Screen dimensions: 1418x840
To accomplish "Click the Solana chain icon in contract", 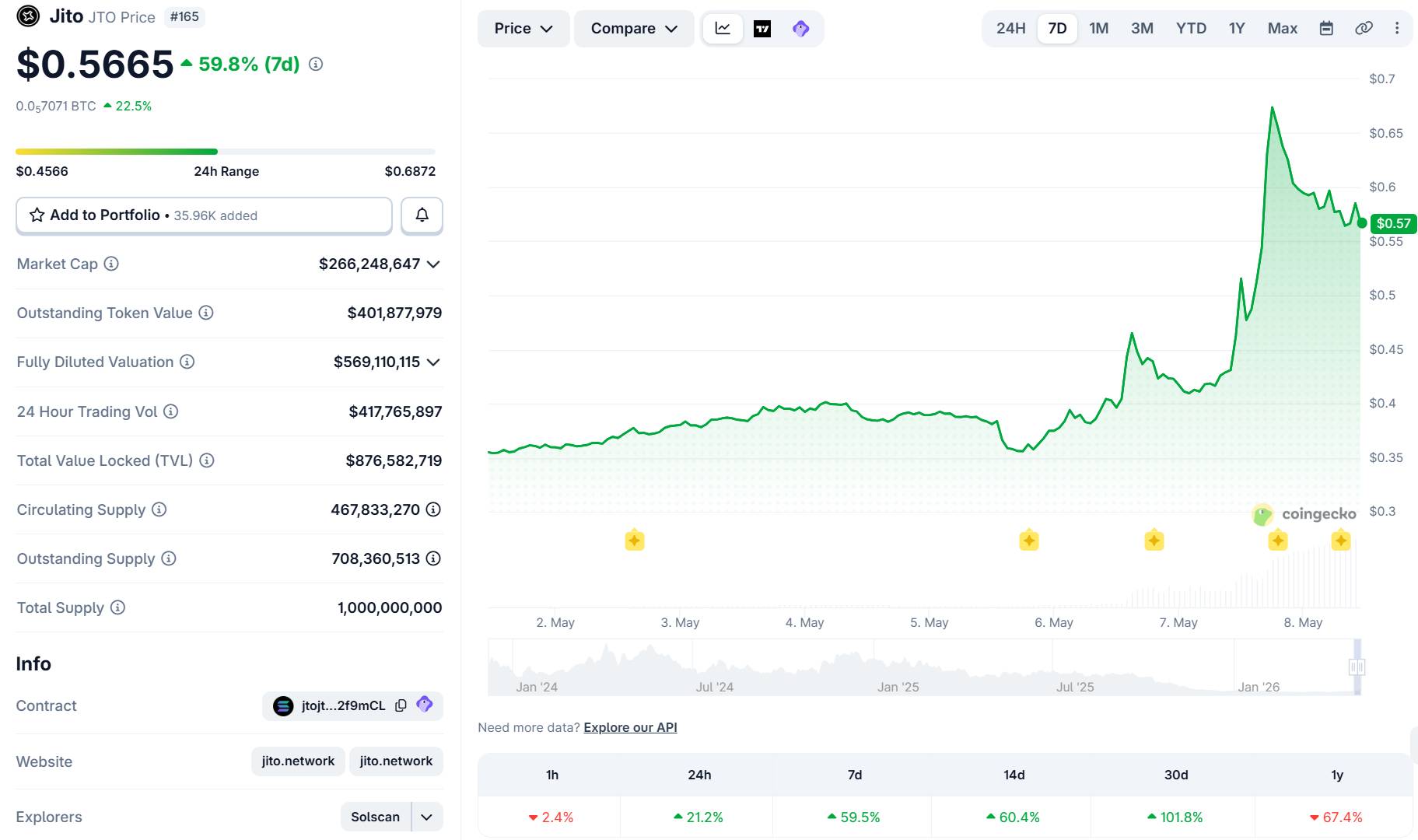I will [283, 705].
